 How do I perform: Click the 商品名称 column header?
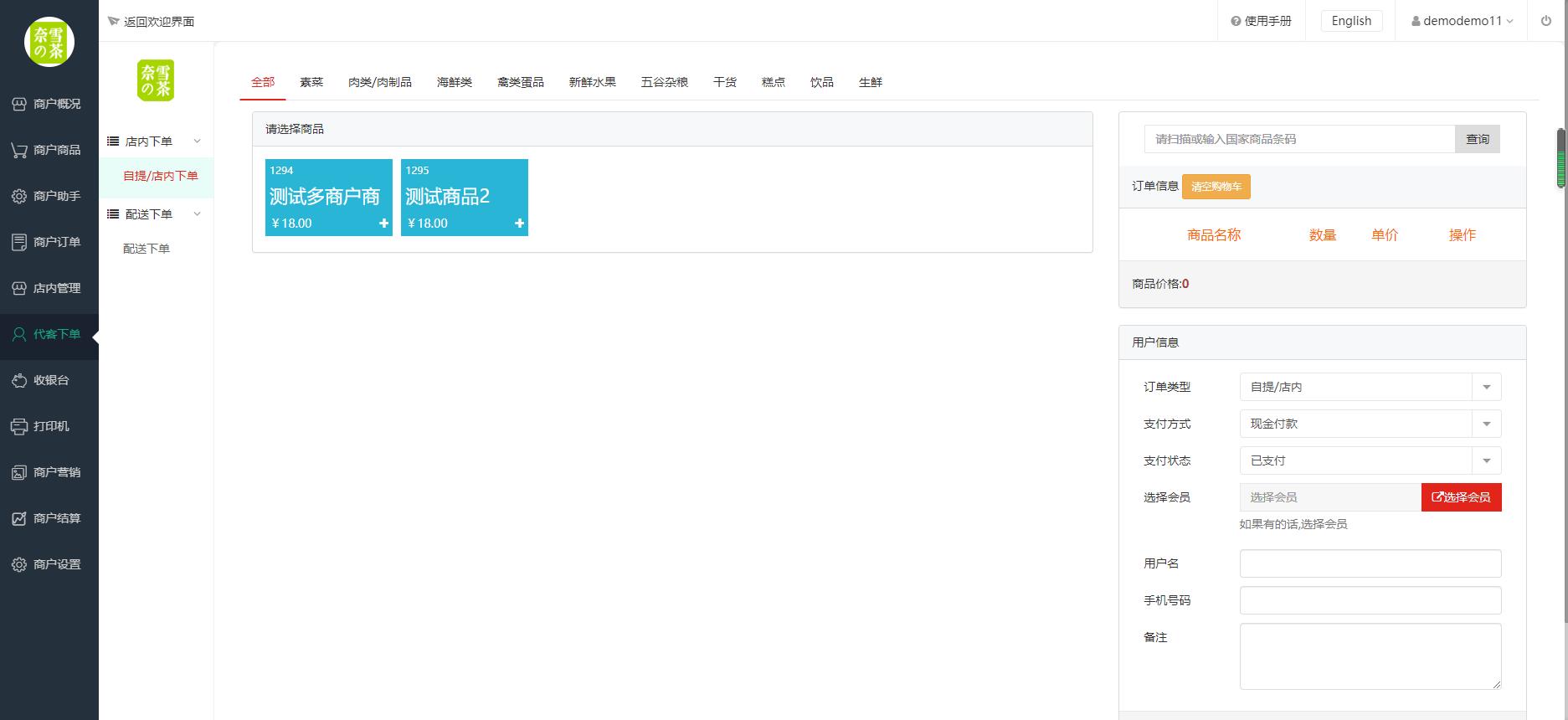point(1214,235)
